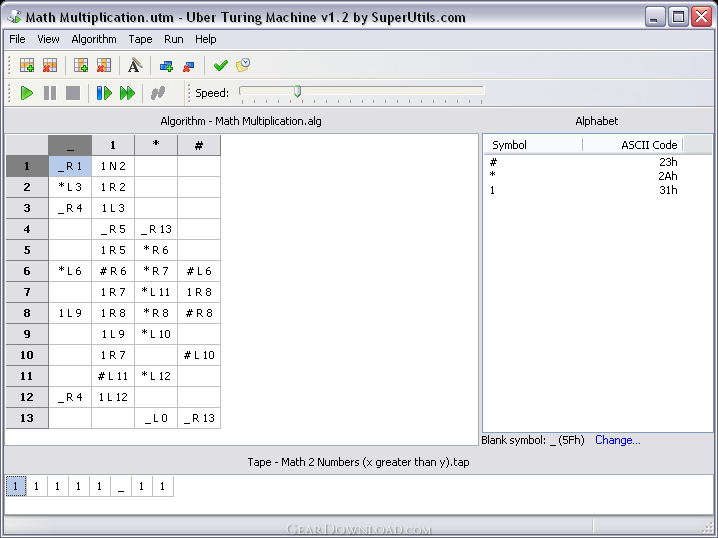Select the '_ R 1' cell in state 1
Image resolution: width=718 pixels, height=538 pixels.
coord(70,166)
